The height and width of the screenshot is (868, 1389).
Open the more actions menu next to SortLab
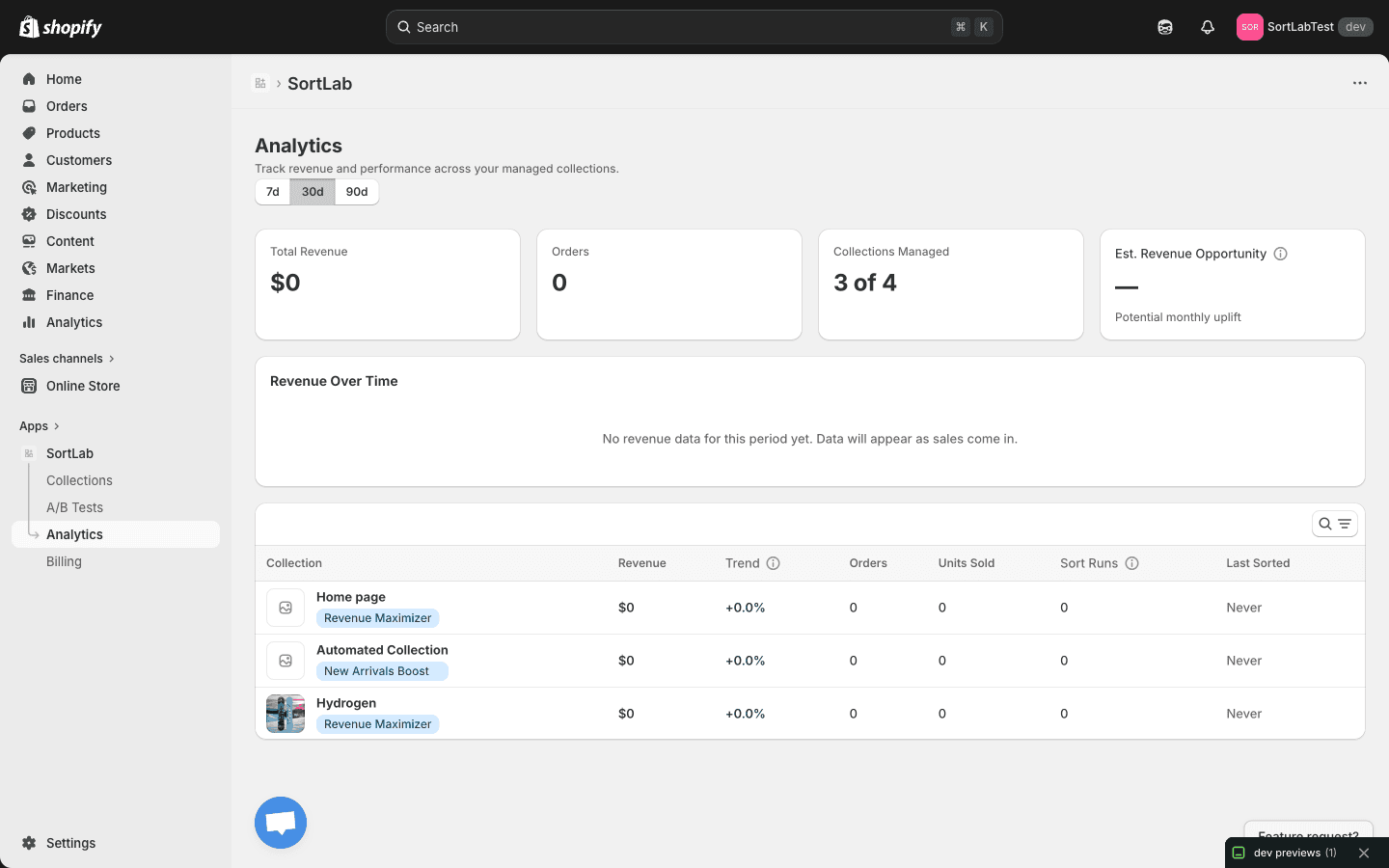tap(1360, 83)
